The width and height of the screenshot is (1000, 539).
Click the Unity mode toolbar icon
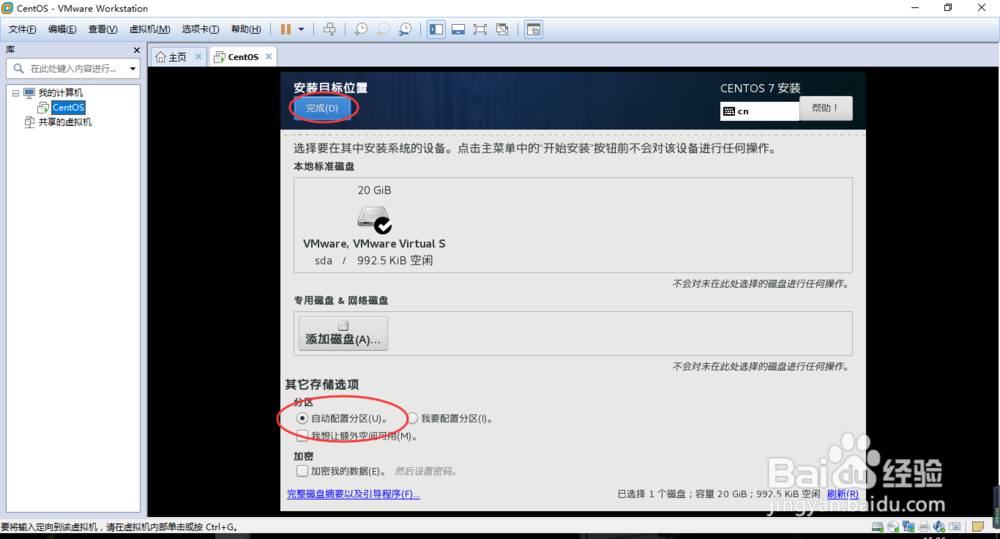tap(503, 29)
